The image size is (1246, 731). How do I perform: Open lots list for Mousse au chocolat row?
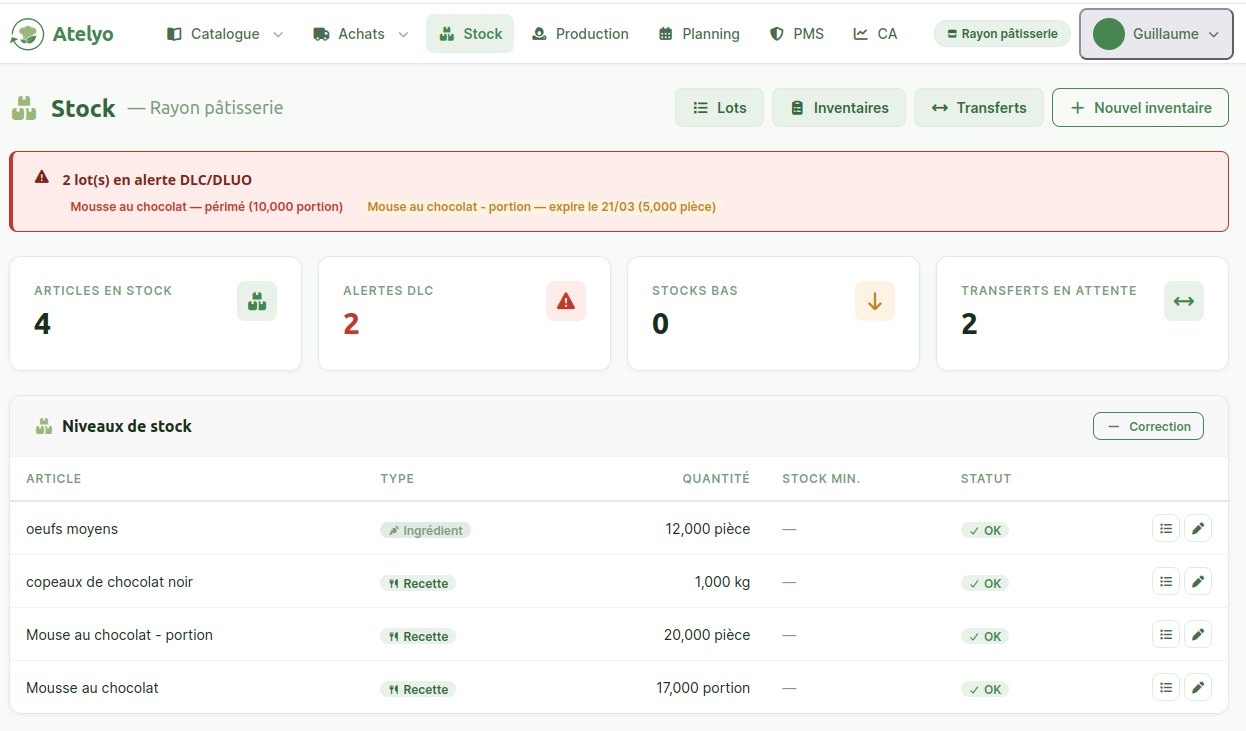1165,688
